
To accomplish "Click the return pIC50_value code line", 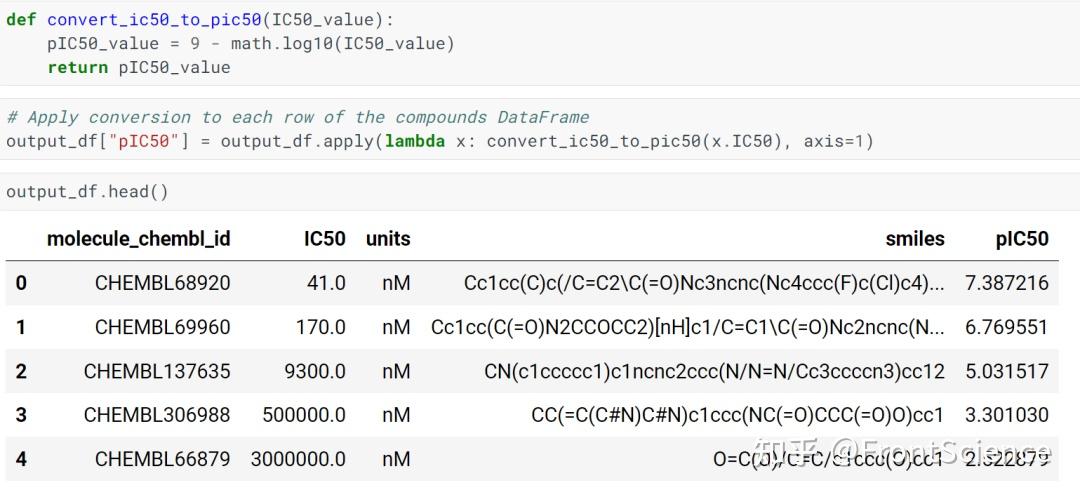I will tap(138, 67).
